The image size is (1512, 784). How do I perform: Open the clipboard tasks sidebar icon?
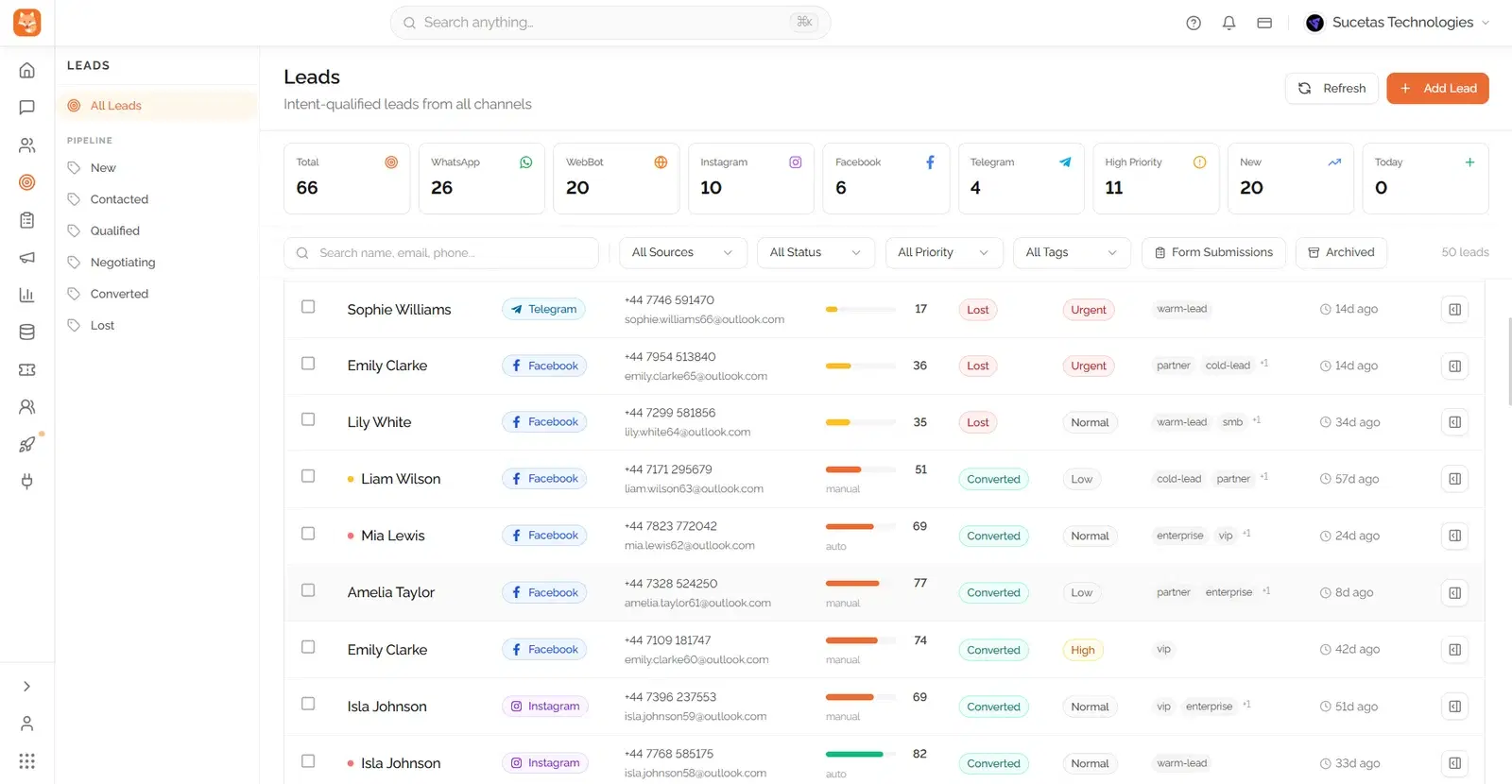(27, 220)
